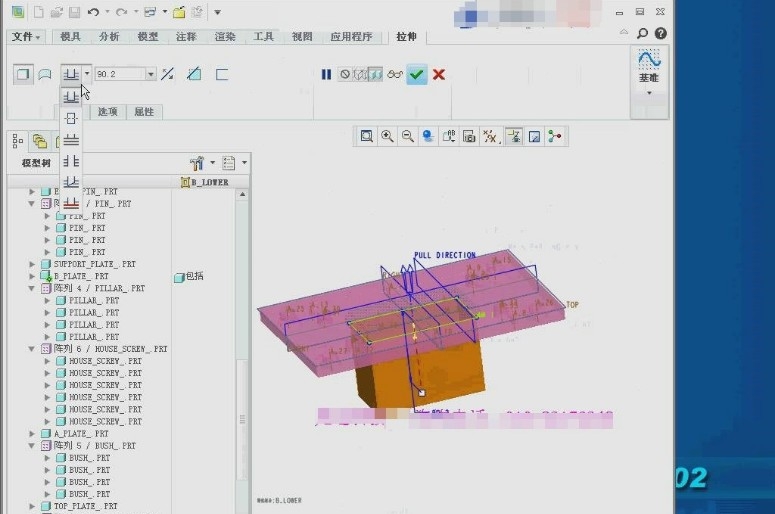Open the Datum Display Filters icon
The width and height of the screenshot is (775, 514).
[490, 137]
